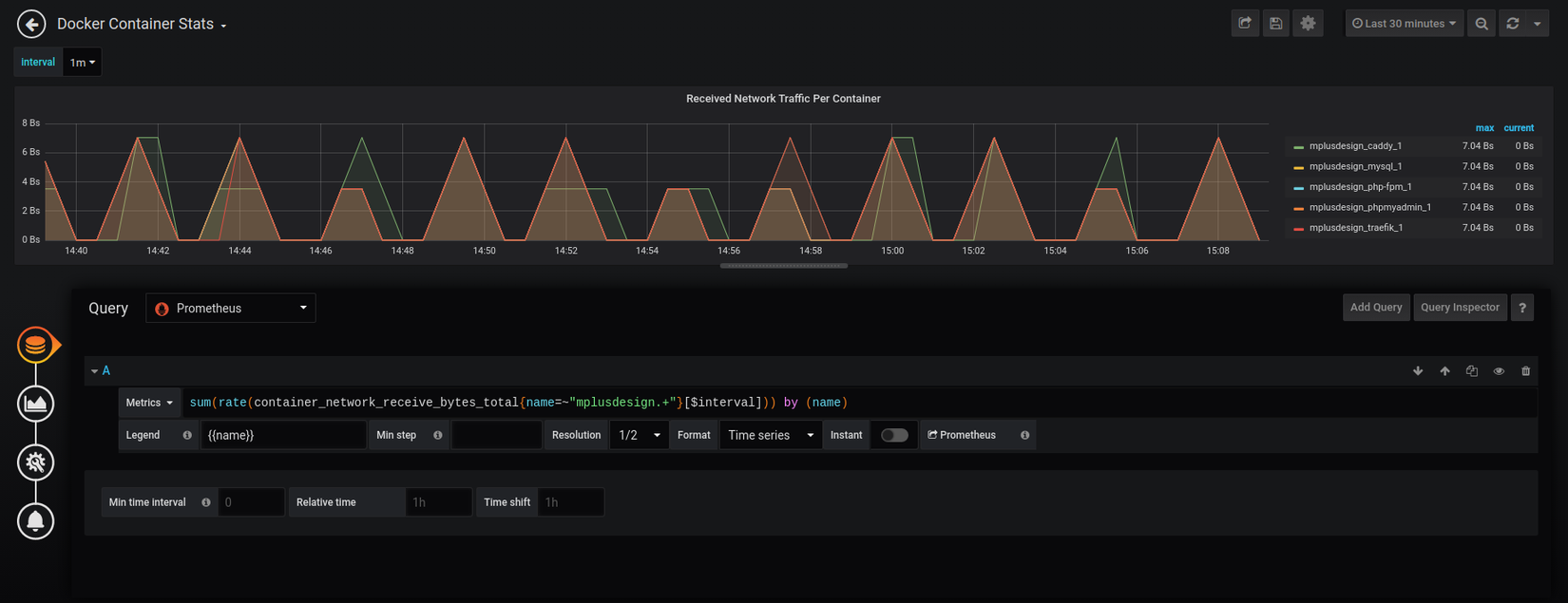Delete query A with the trash icon
Screen dimensions: 1568x603
pos(1525,371)
